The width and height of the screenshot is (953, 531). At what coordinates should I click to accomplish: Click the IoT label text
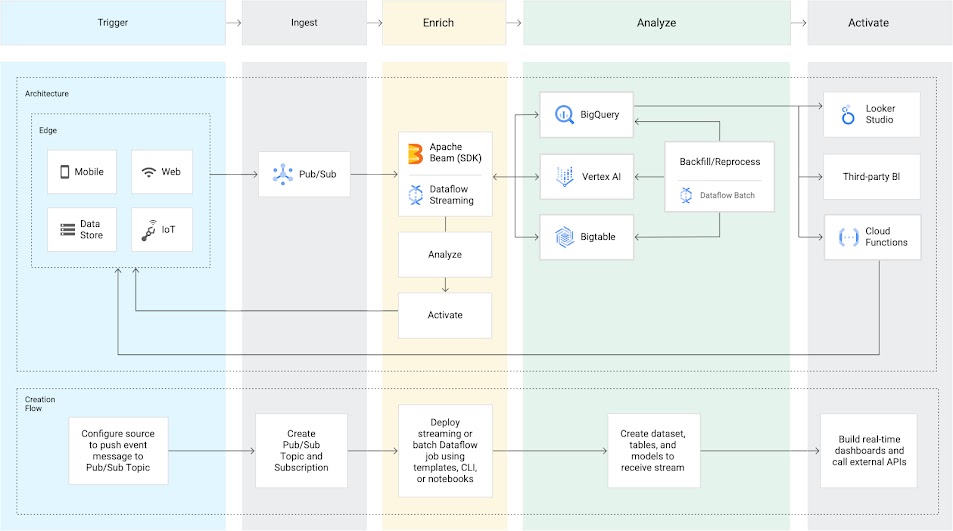(x=168, y=230)
